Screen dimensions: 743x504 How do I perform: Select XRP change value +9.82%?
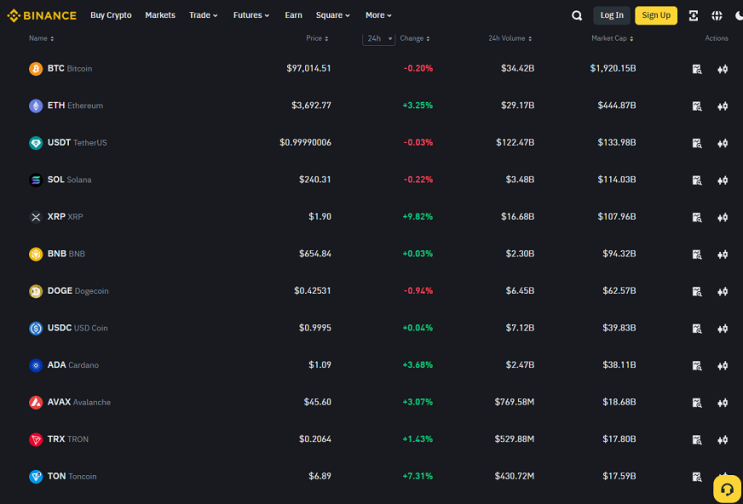pos(417,216)
